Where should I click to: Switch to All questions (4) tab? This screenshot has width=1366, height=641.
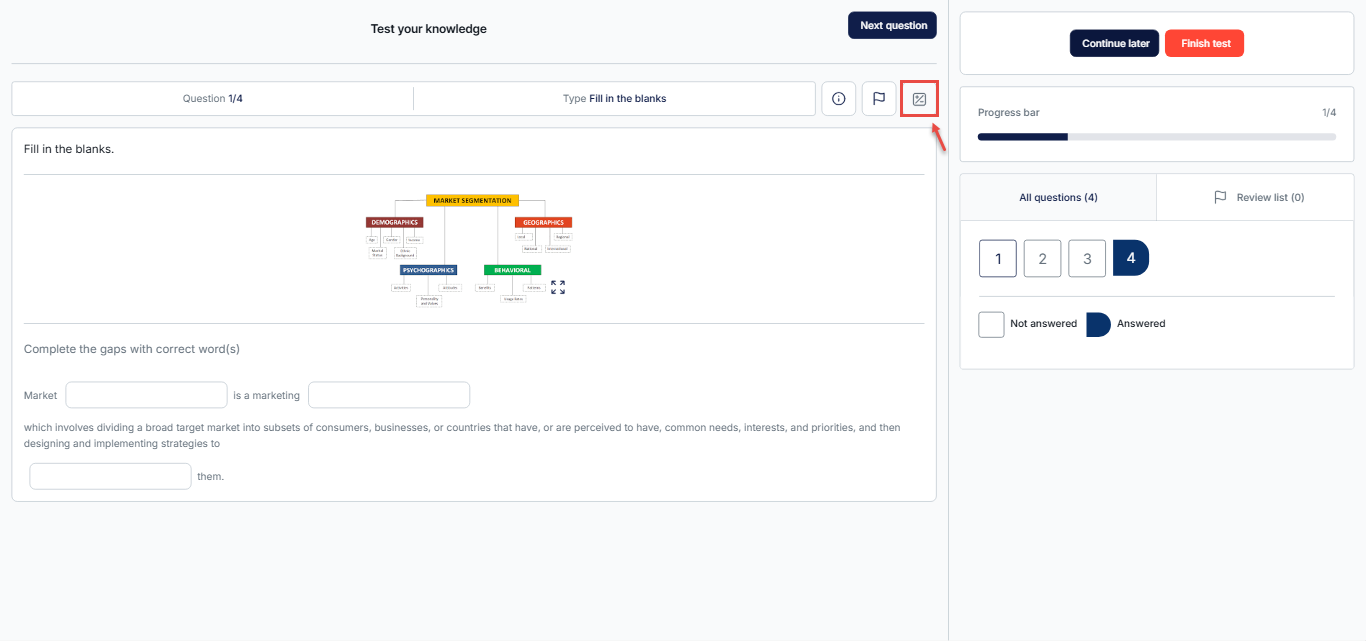pyautogui.click(x=1058, y=198)
